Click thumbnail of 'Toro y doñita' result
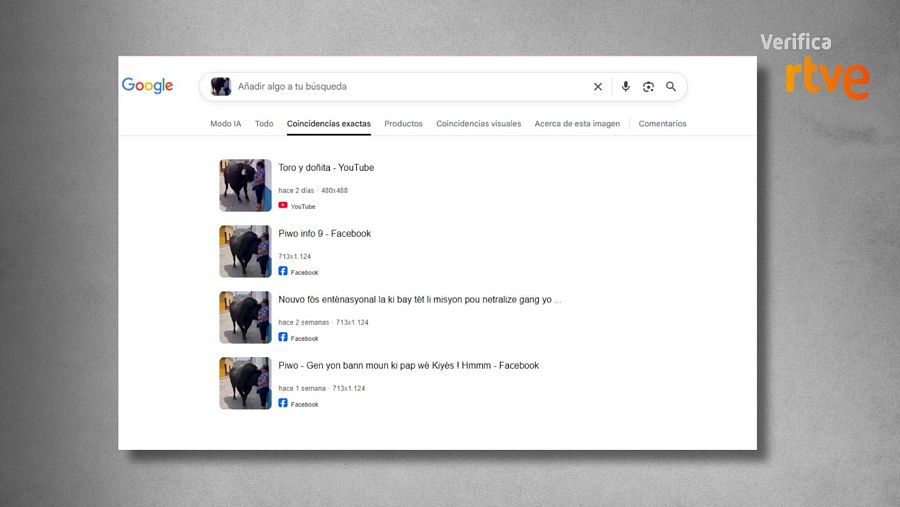Viewport: 900px width, 507px height. click(245, 185)
